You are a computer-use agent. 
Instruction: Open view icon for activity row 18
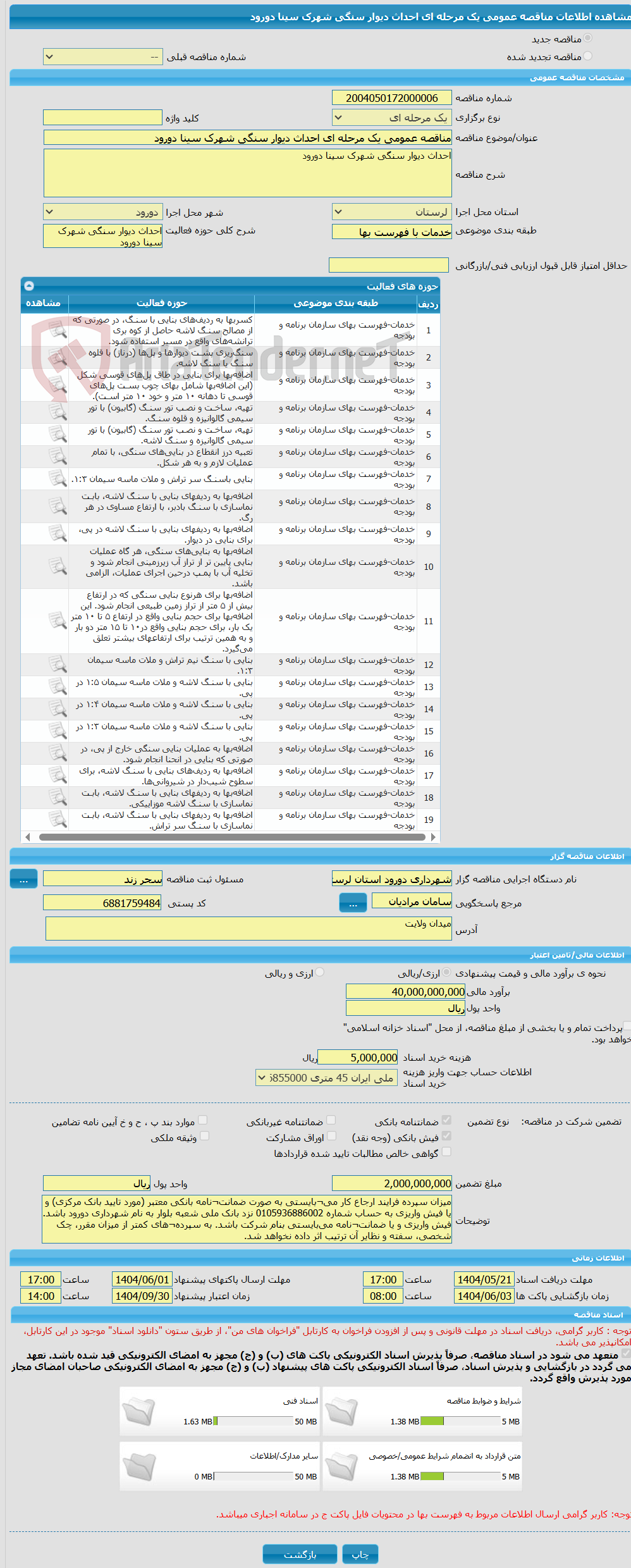[x=58, y=798]
